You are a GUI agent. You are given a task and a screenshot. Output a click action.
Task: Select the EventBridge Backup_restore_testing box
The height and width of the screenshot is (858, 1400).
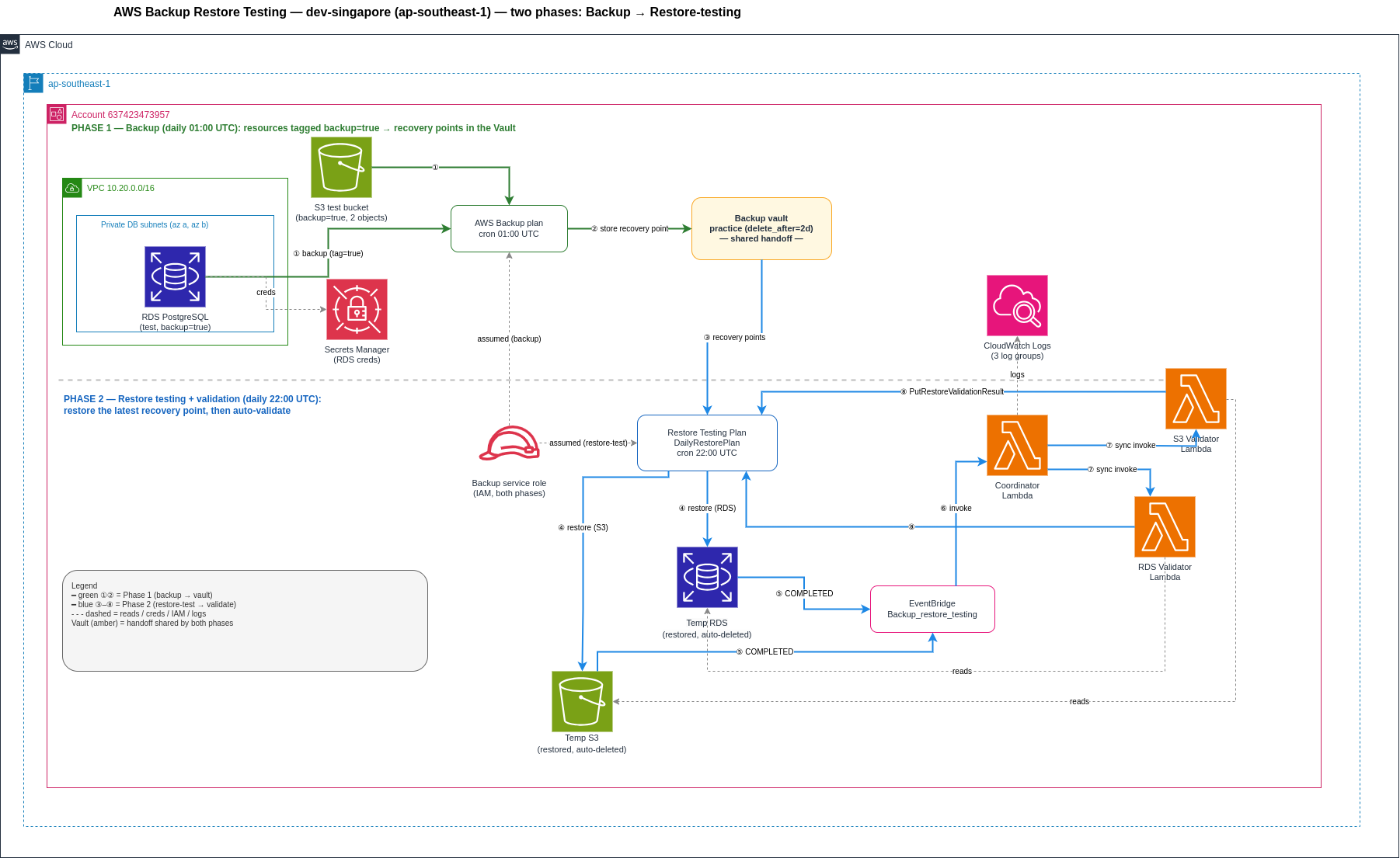tap(932, 609)
